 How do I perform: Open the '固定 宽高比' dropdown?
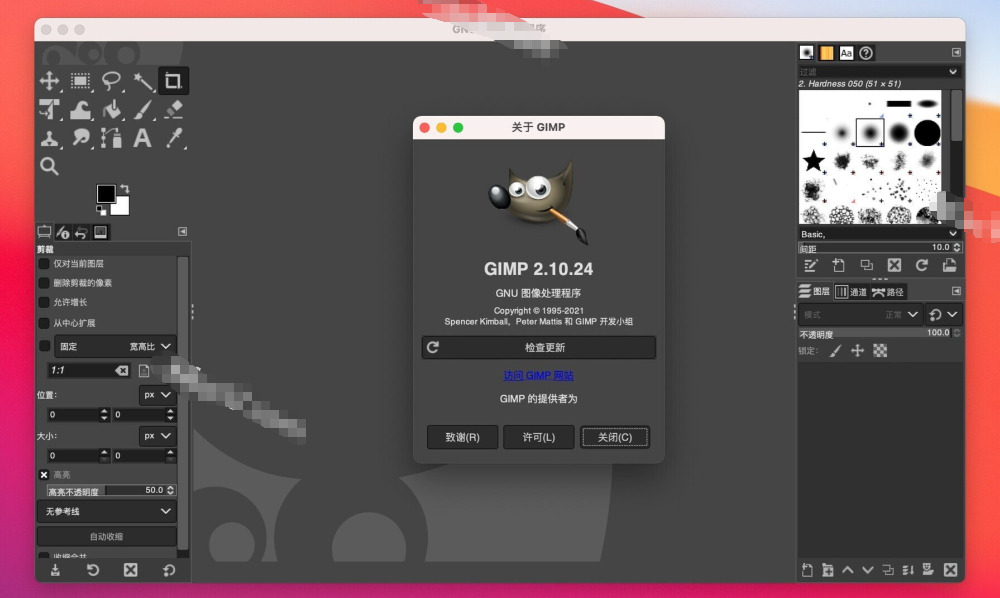(115, 346)
